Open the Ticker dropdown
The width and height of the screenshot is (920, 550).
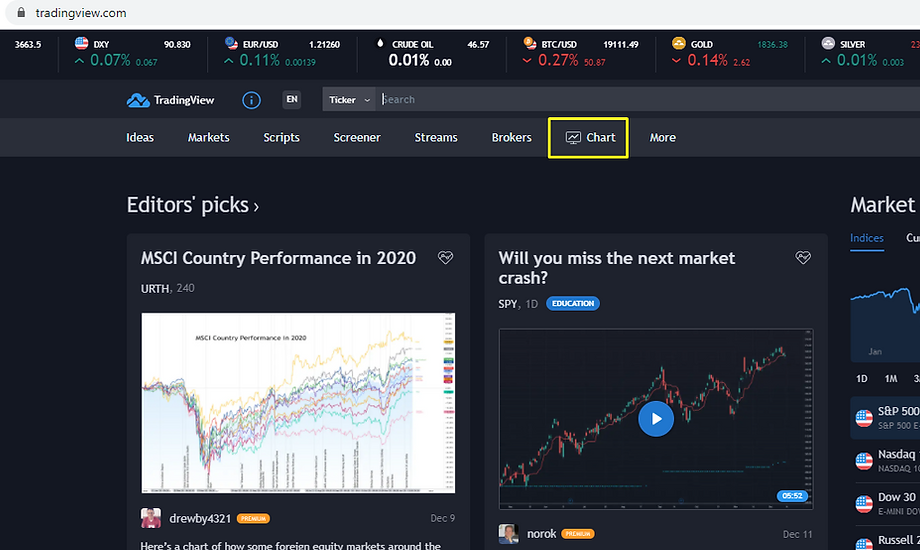[349, 100]
